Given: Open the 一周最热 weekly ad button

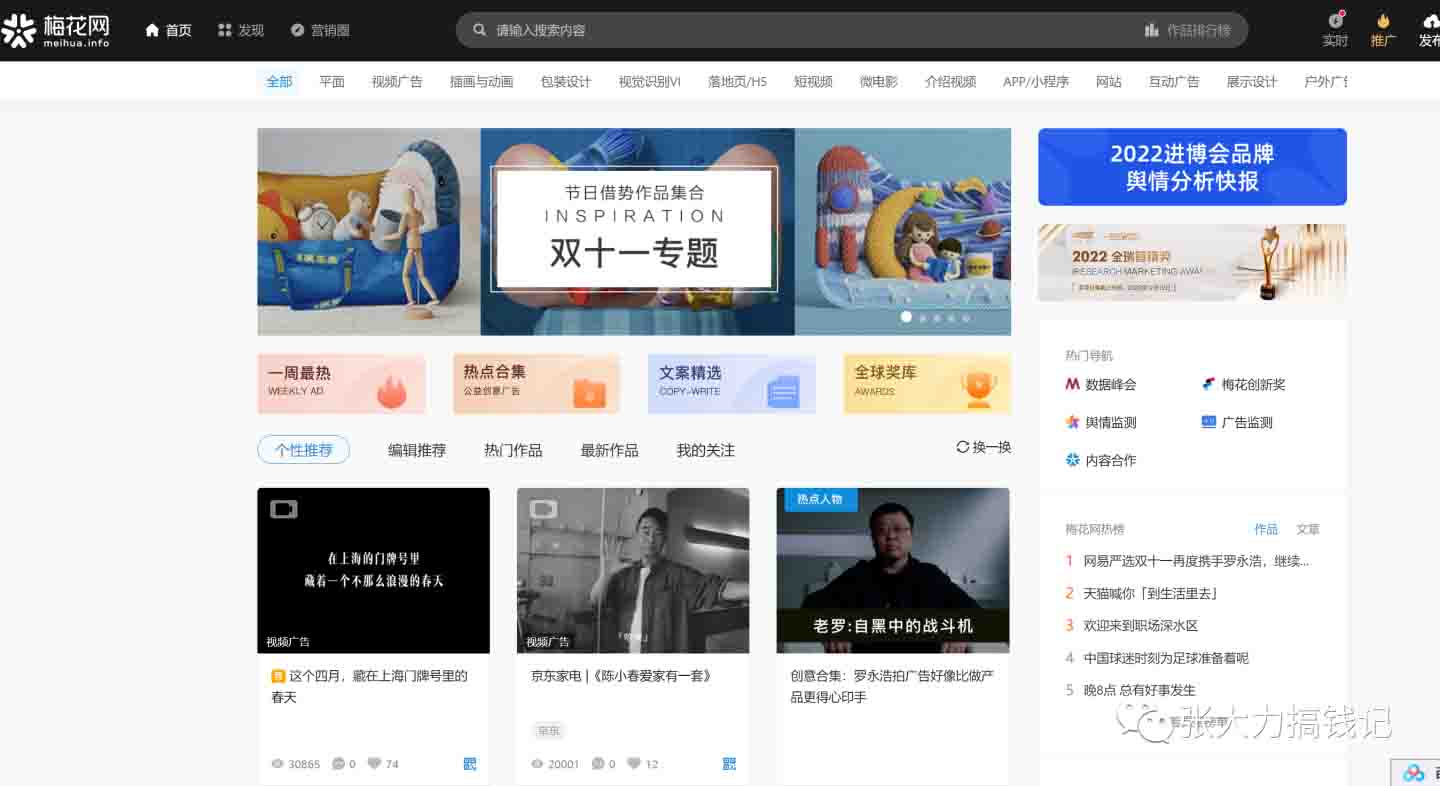Looking at the screenshot, I should pos(341,383).
